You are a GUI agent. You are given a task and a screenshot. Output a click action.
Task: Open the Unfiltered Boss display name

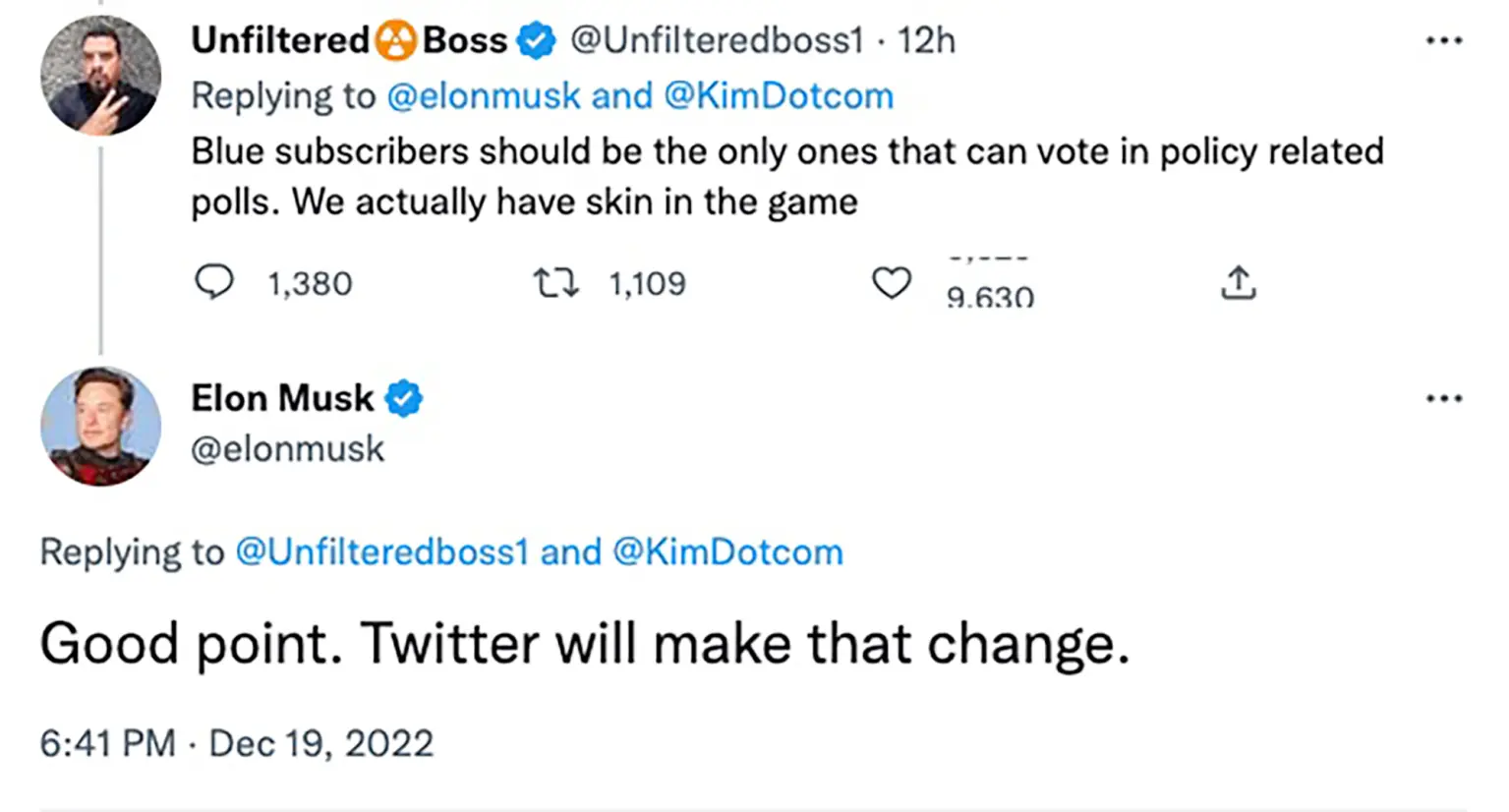(x=349, y=41)
